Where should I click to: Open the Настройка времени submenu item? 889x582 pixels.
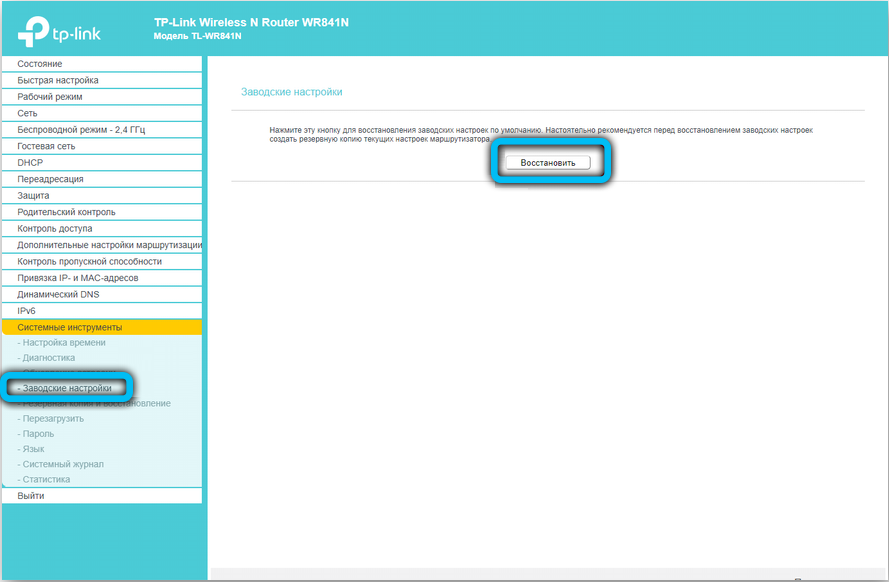(x=63, y=343)
